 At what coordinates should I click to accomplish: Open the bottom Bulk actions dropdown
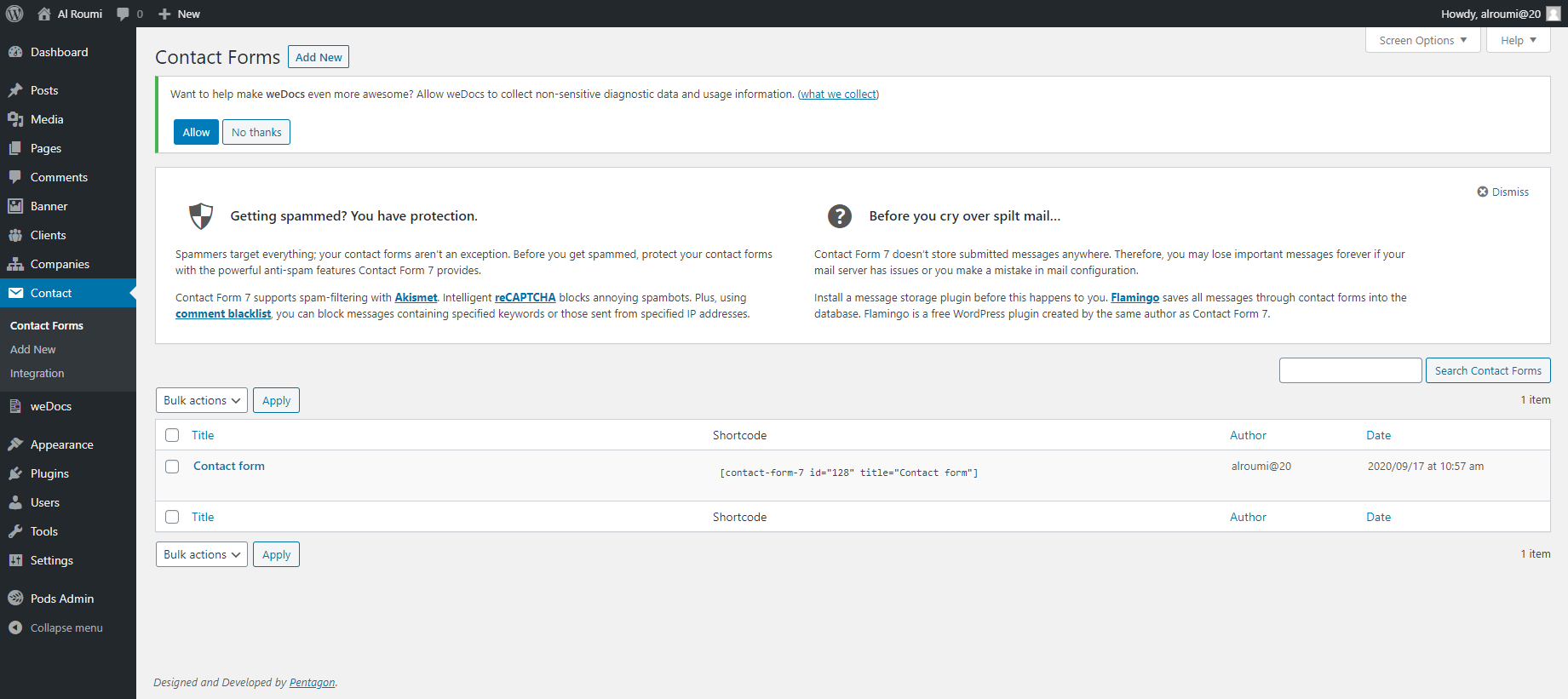(202, 554)
